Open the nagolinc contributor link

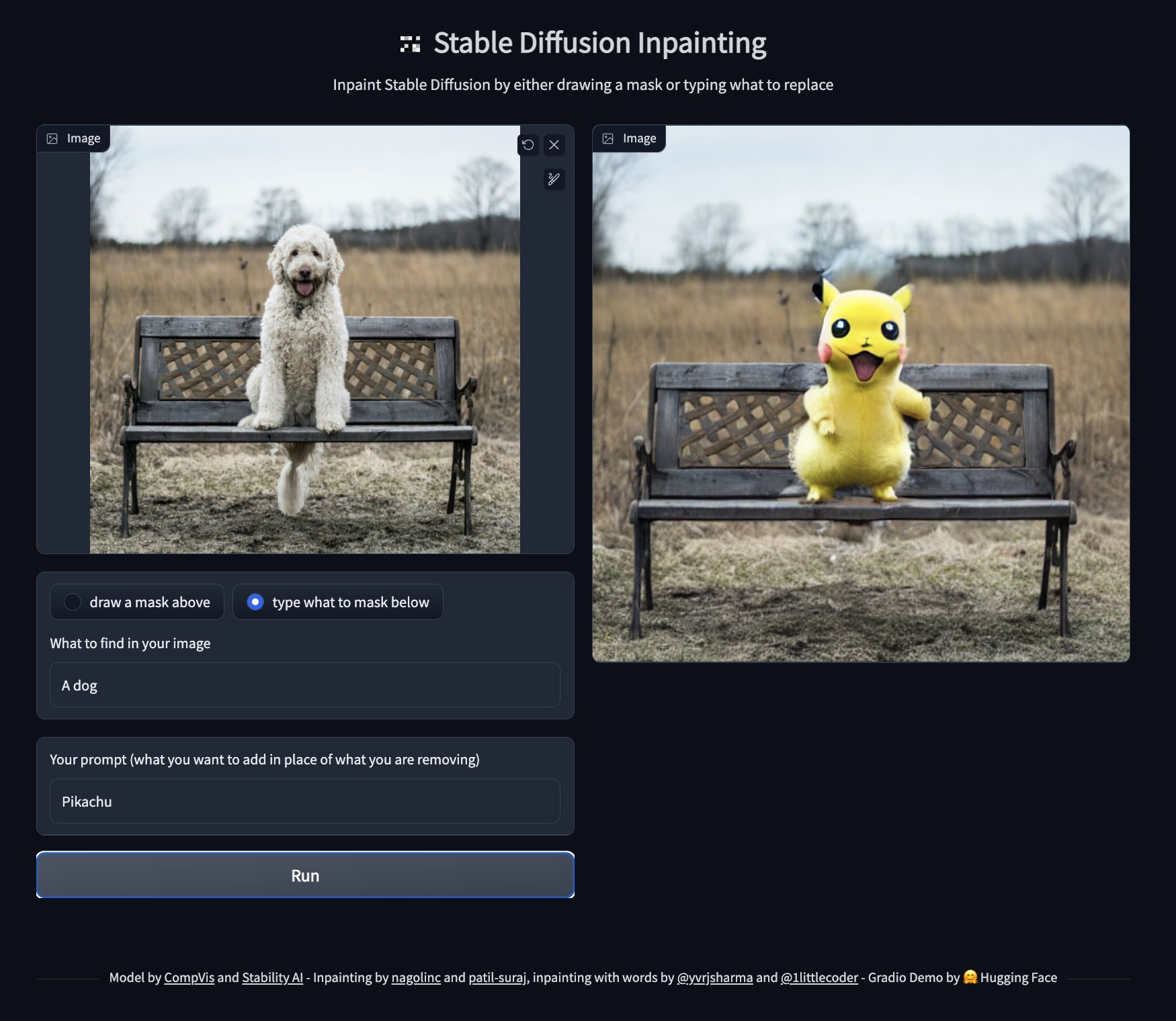pos(417,977)
